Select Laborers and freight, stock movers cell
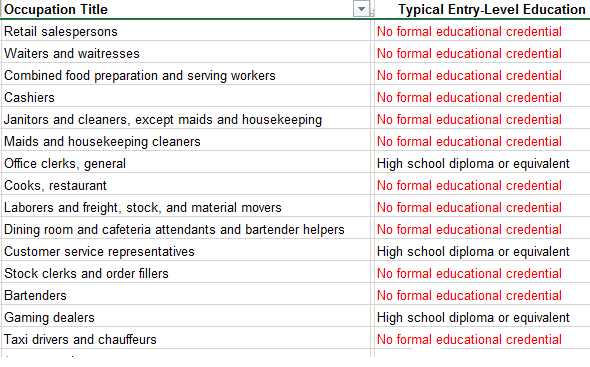This screenshot has width=590, height=367. 186,207
